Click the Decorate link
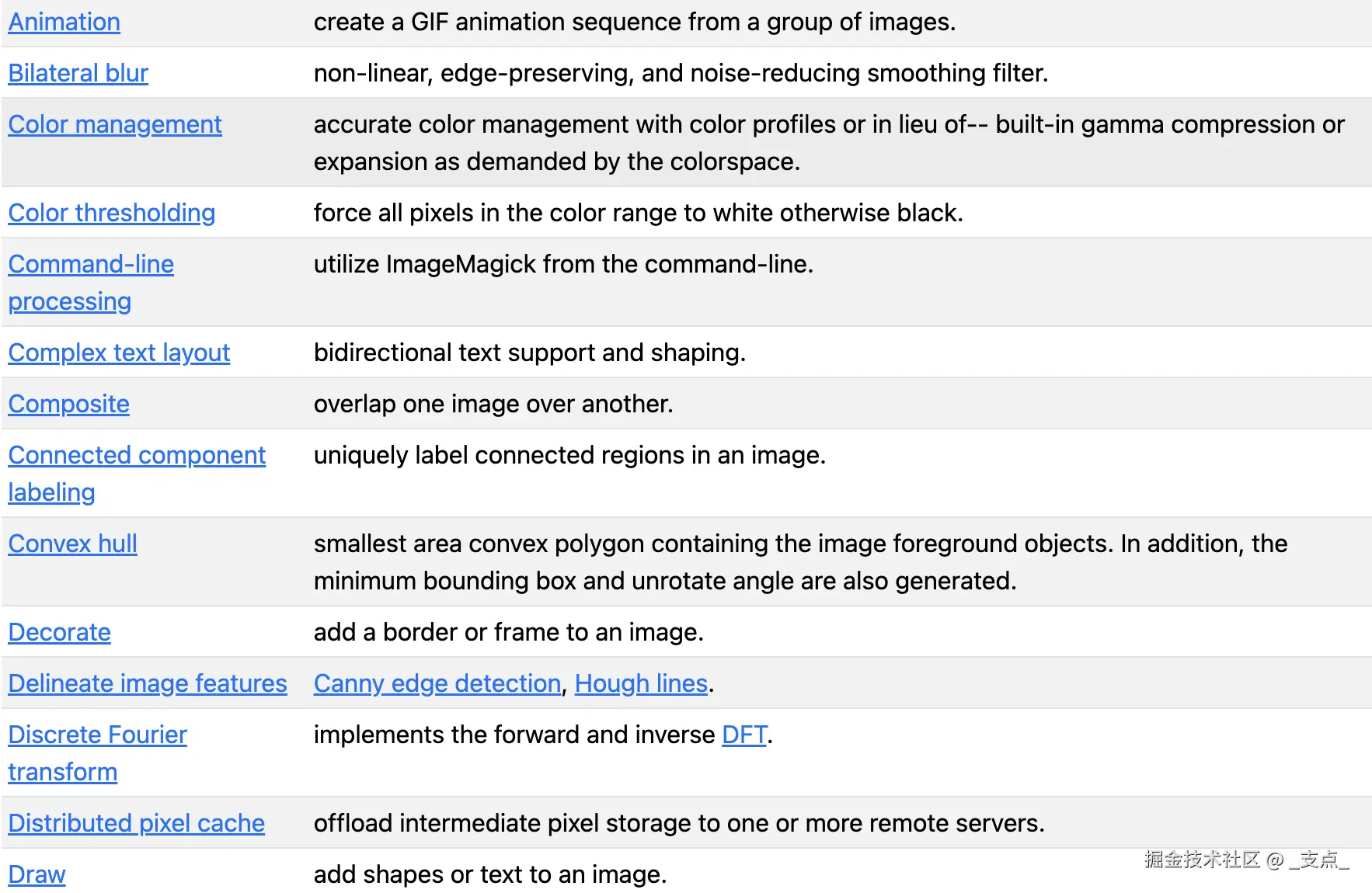Screen dimensions: 1372x893 59,632
